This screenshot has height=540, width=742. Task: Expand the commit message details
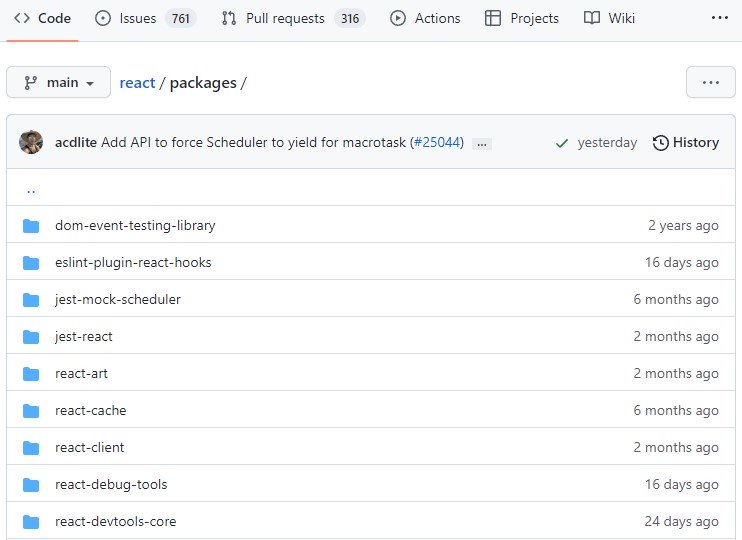coord(482,143)
